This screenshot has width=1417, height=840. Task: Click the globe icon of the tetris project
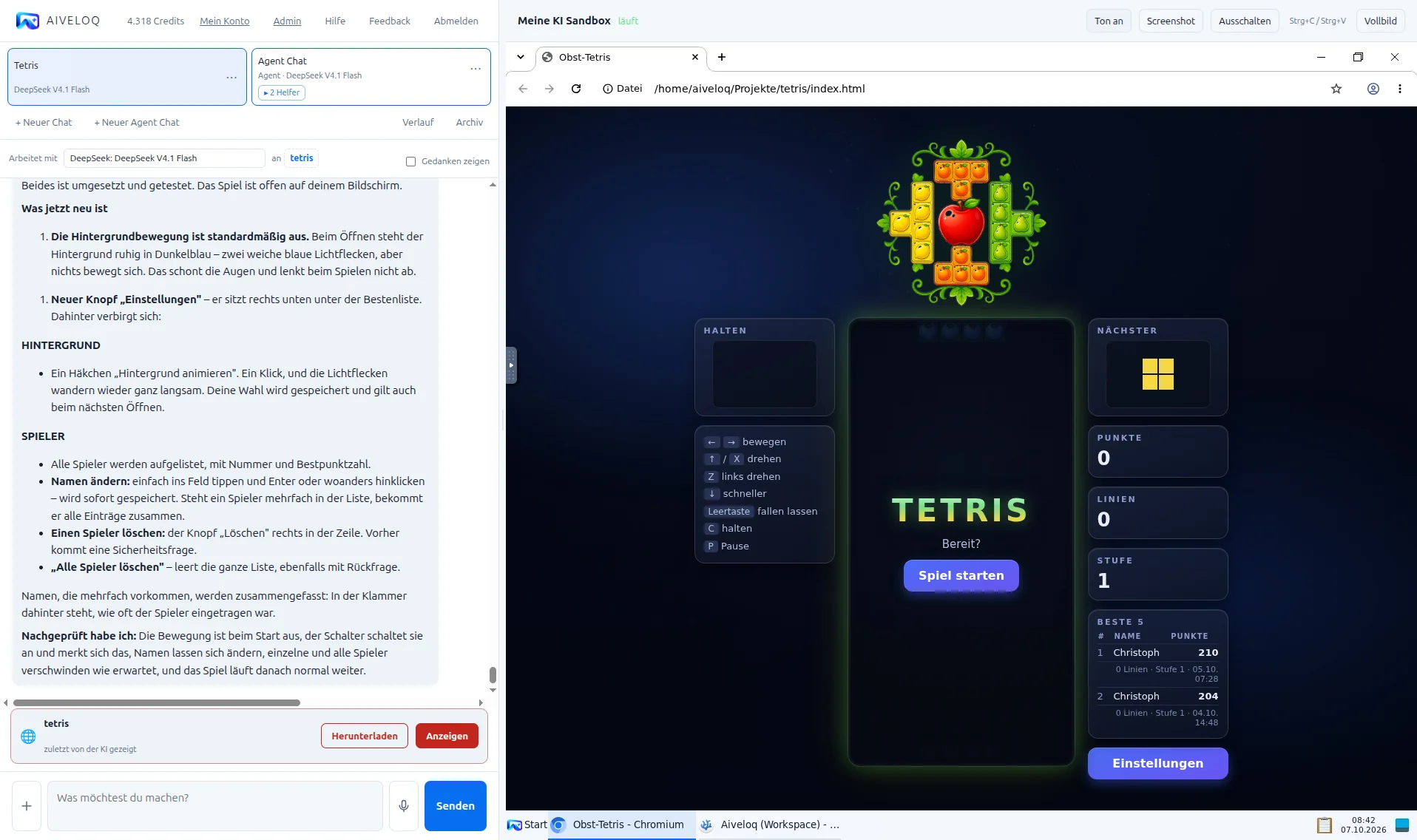[x=28, y=736]
